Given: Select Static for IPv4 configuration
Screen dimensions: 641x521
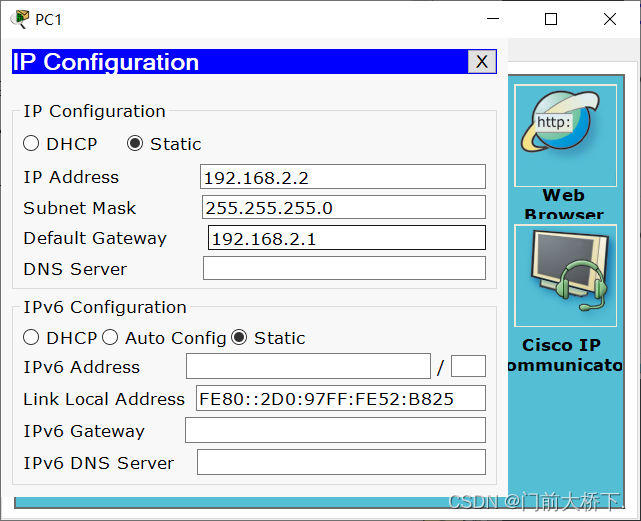Looking at the screenshot, I should pyautogui.click(x=135, y=144).
